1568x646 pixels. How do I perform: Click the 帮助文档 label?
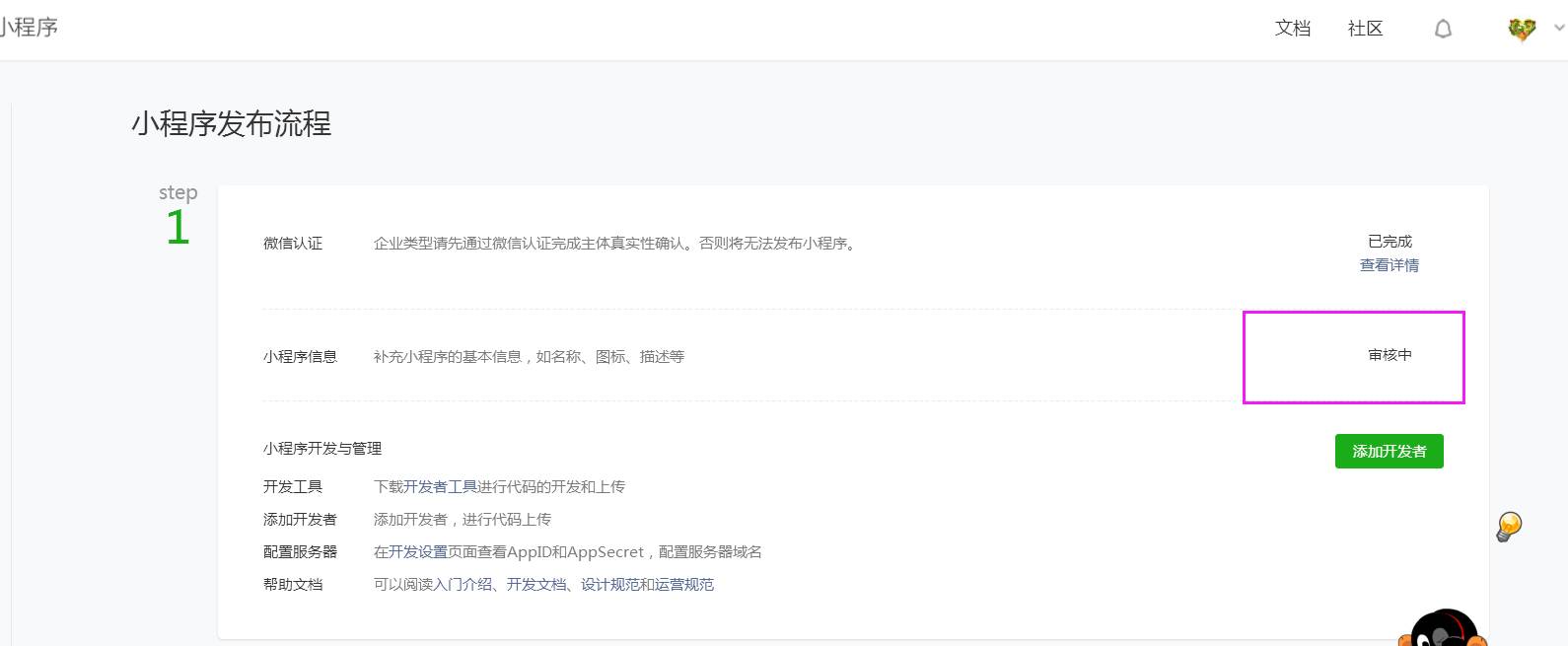pyautogui.click(x=293, y=585)
